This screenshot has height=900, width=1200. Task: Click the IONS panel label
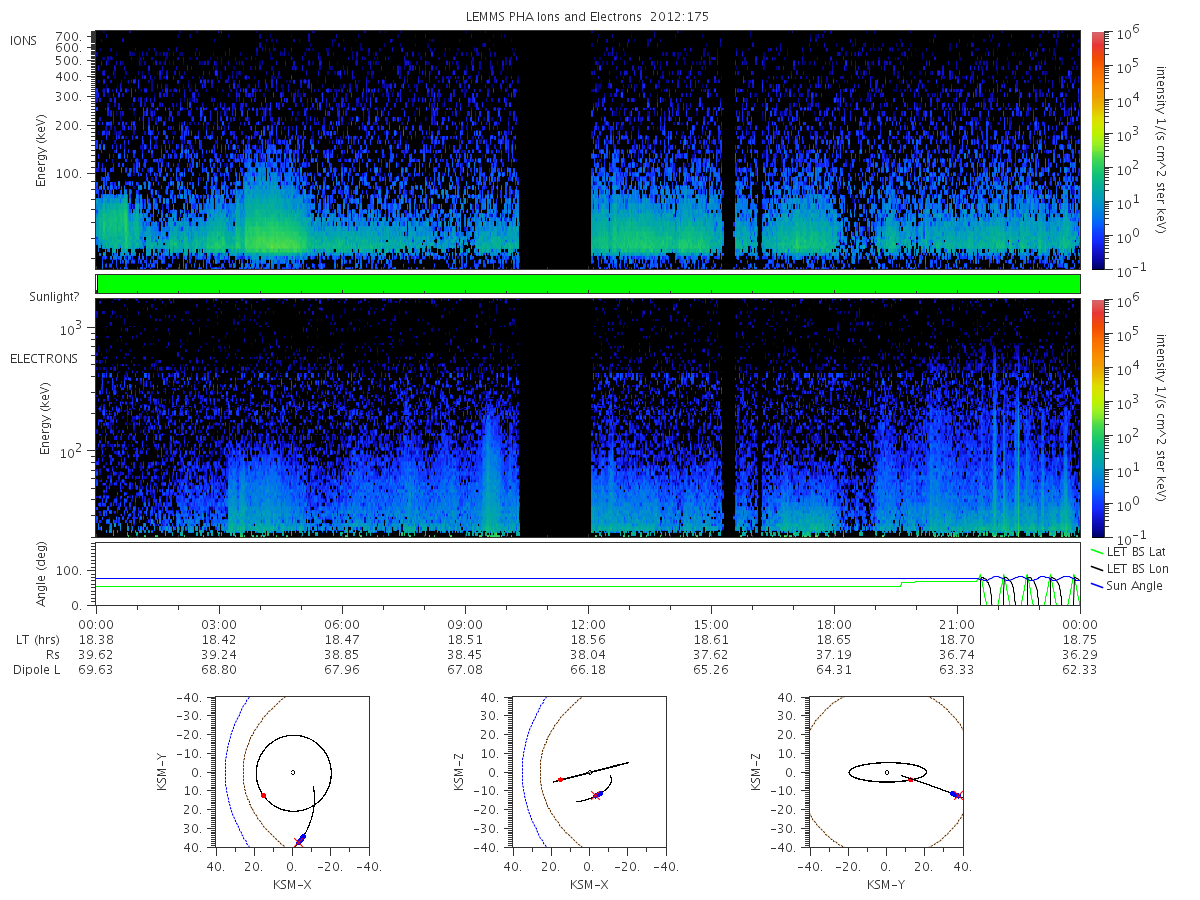(25, 40)
